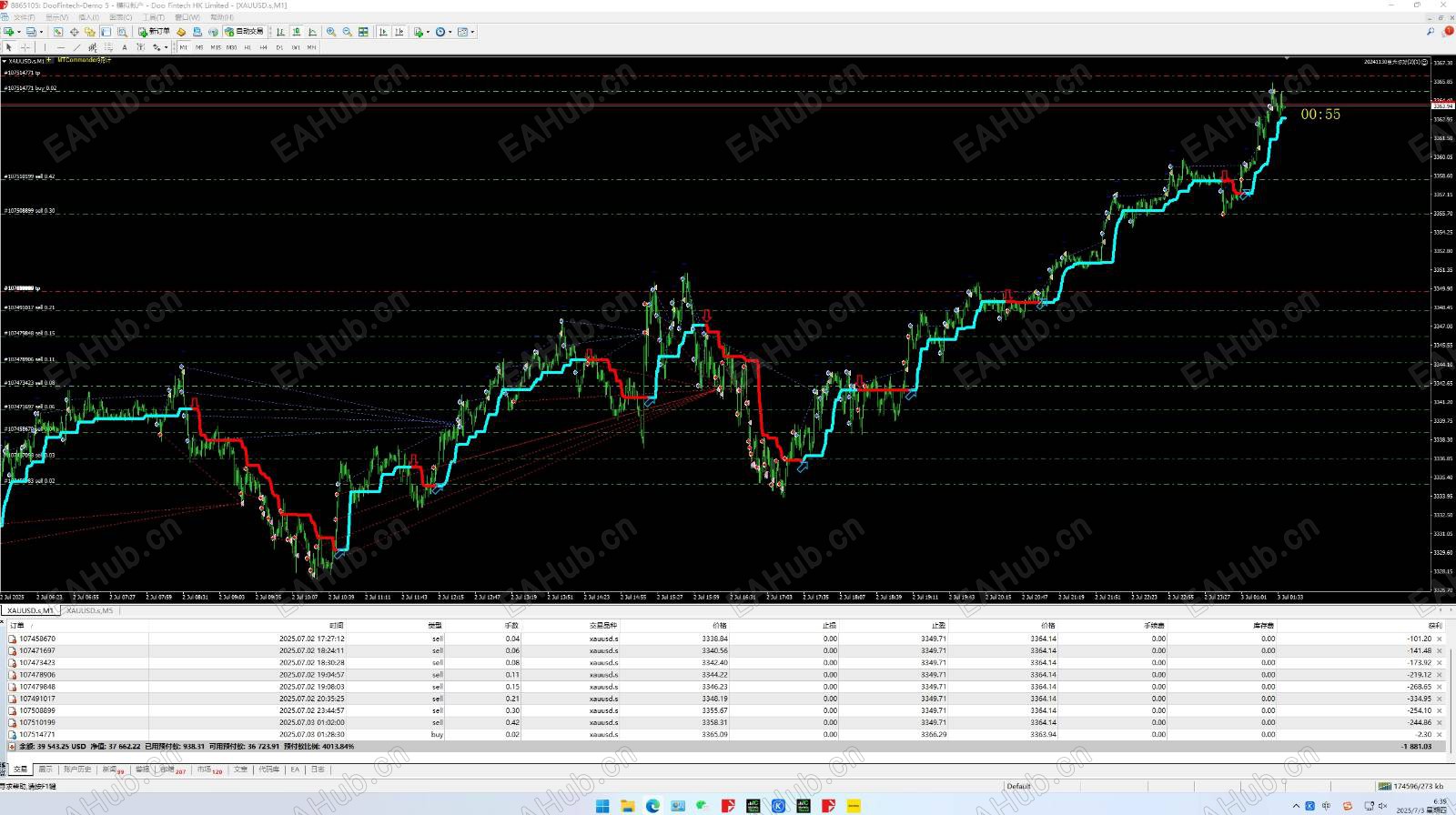Switch chart to candlestick style
1456x815 pixels.
[x=297, y=32]
